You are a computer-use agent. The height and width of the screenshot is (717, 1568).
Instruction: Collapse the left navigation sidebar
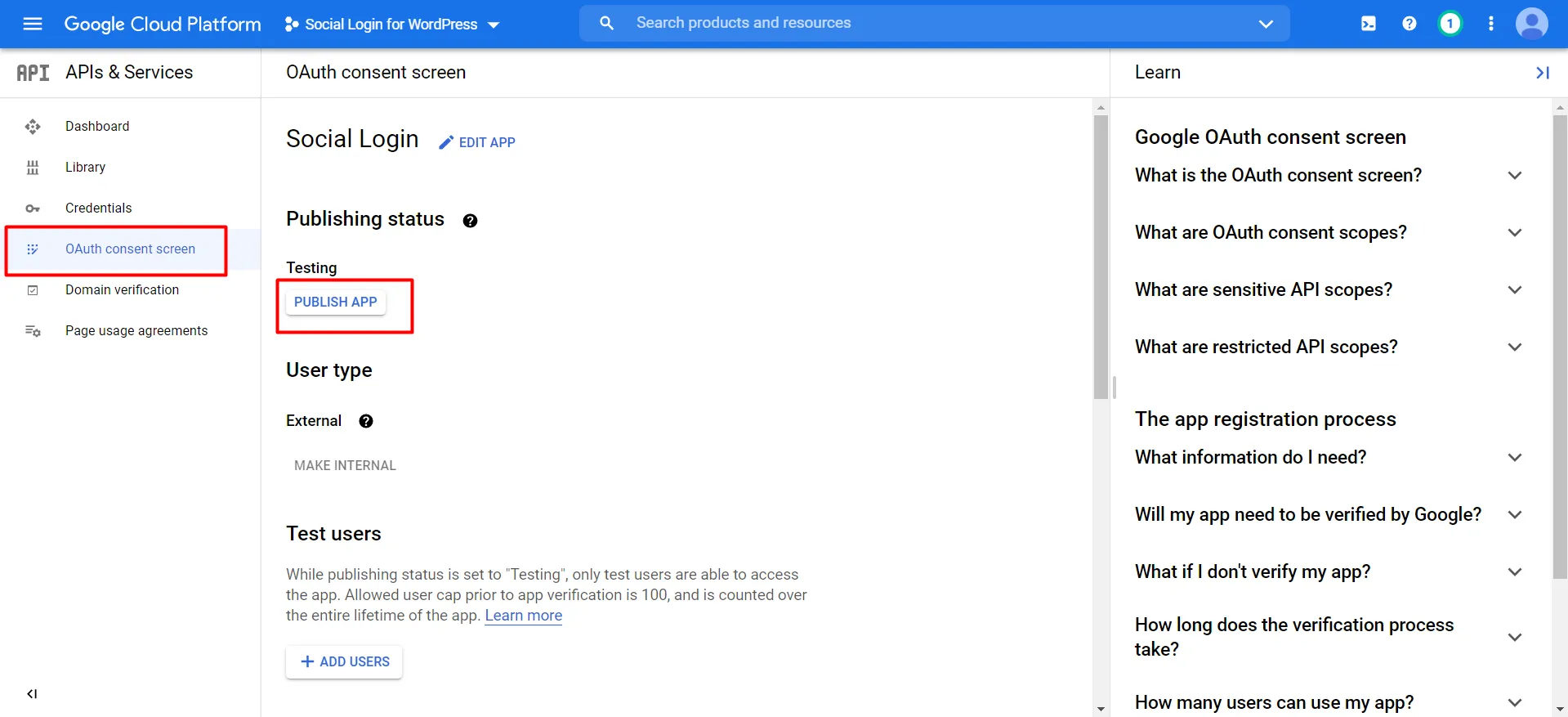32,694
